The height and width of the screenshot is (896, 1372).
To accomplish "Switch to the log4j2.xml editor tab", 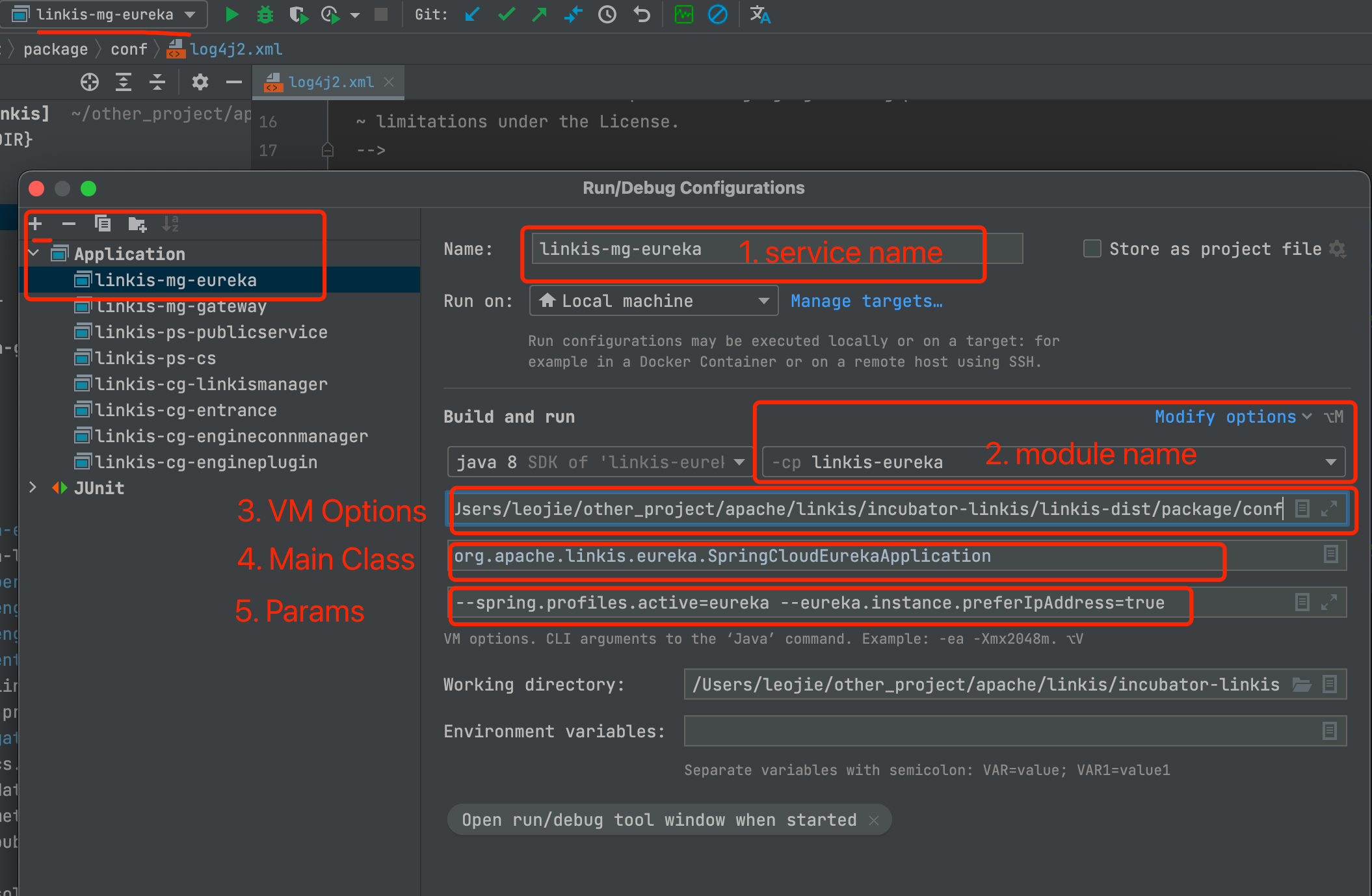I will coord(330,83).
